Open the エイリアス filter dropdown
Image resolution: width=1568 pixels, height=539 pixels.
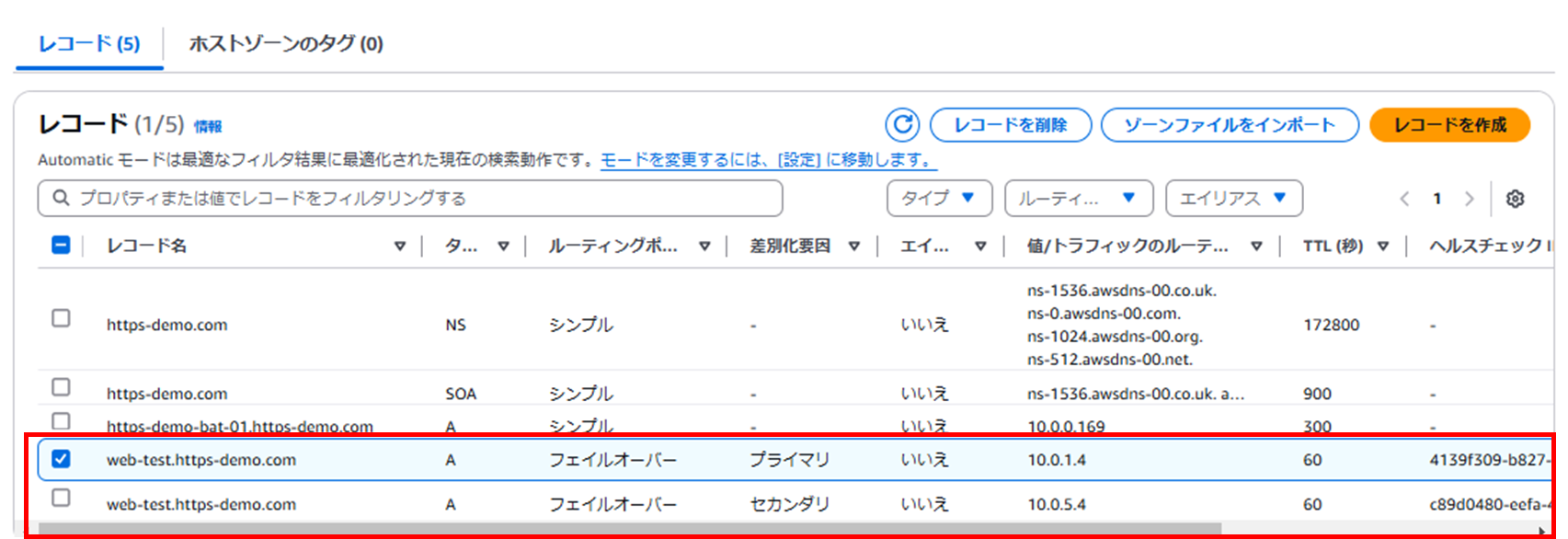(1234, 199)
